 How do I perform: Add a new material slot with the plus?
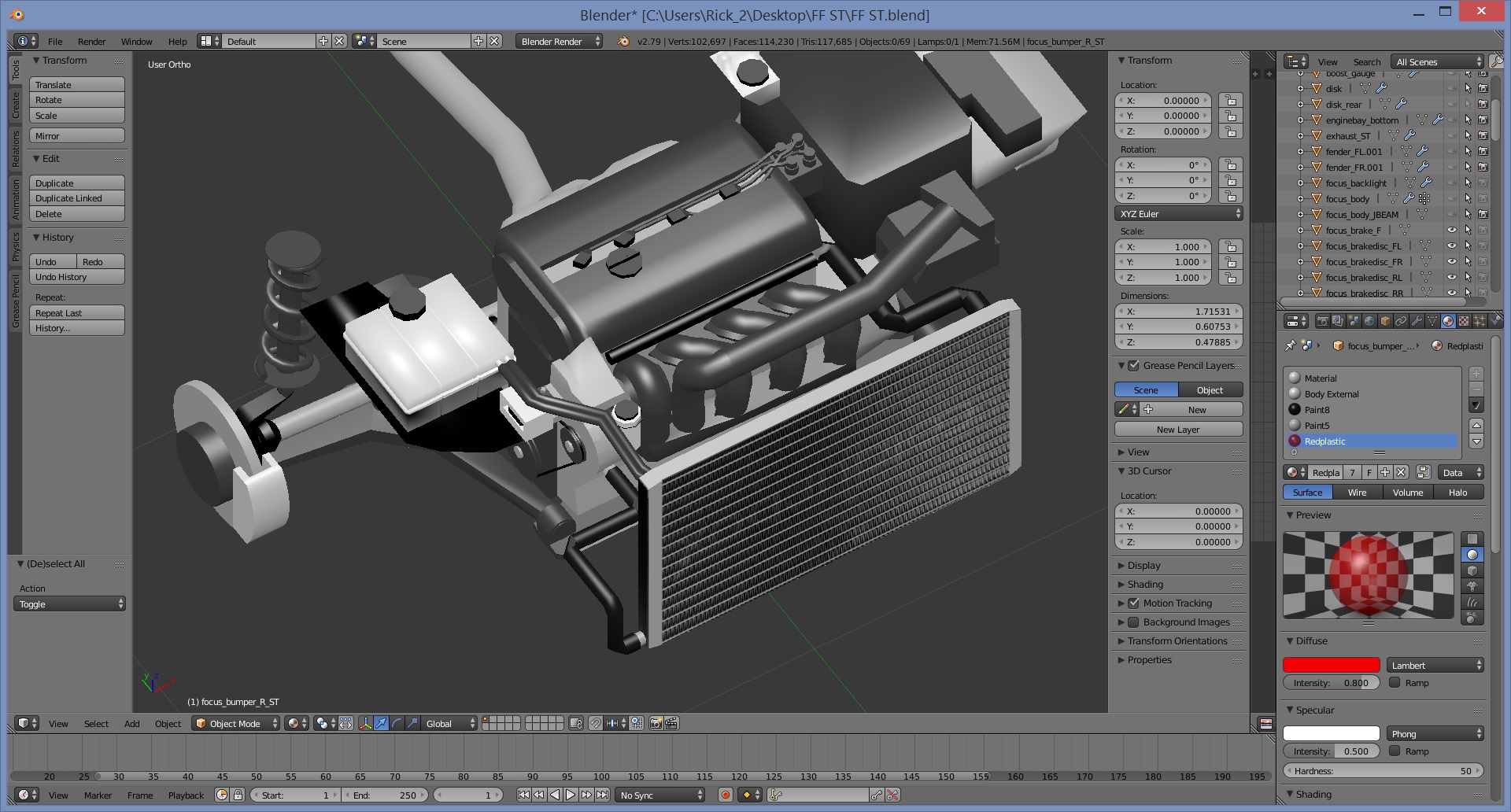pos(1476,374)
